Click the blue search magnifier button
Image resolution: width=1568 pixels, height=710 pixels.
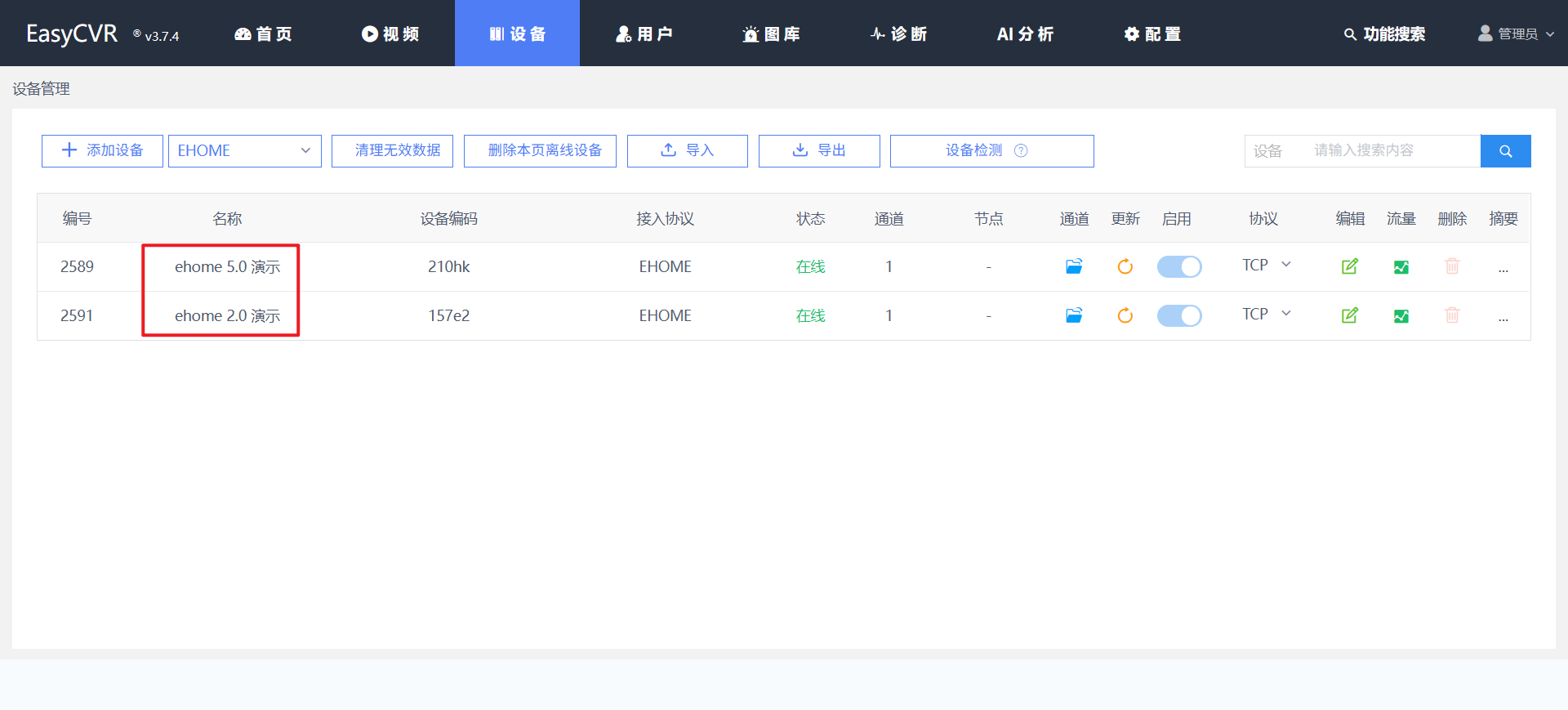[1505, 151]
